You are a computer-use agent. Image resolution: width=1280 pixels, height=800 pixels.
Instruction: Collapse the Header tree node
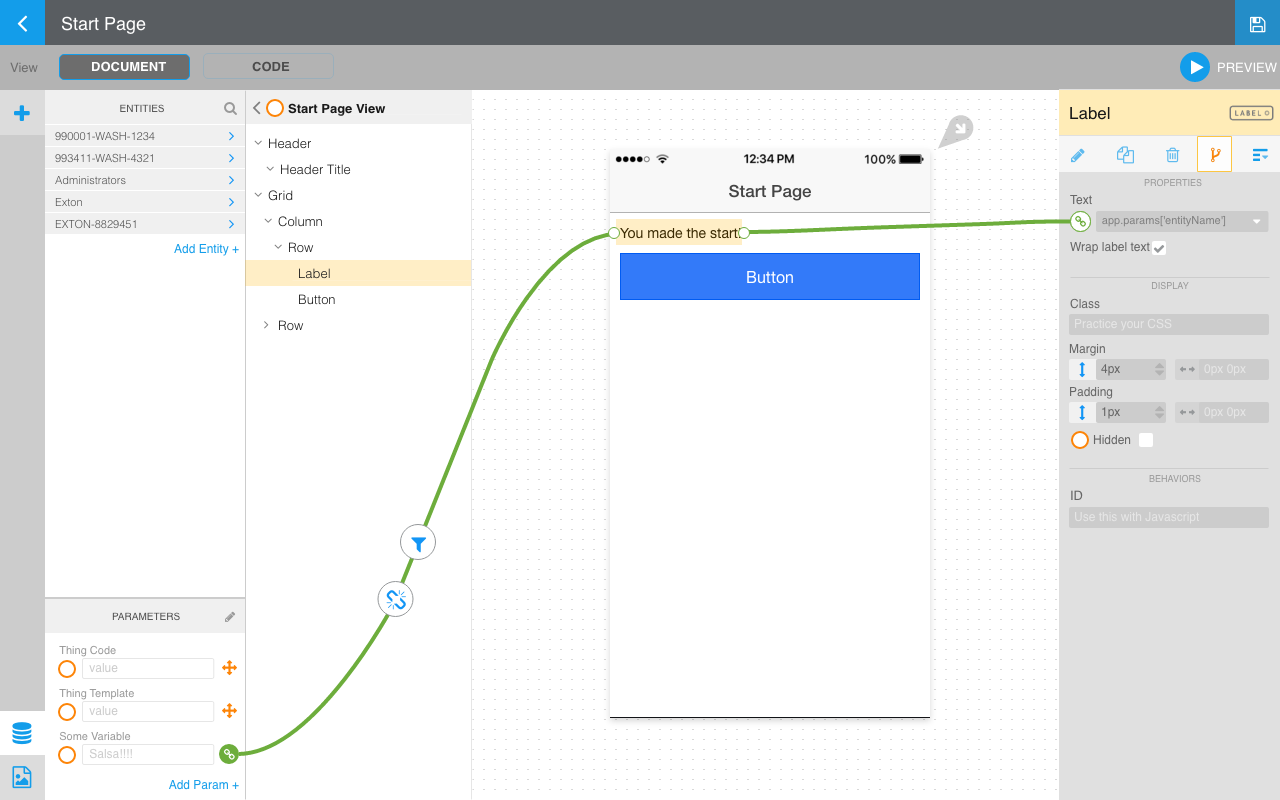pos(258,143)
